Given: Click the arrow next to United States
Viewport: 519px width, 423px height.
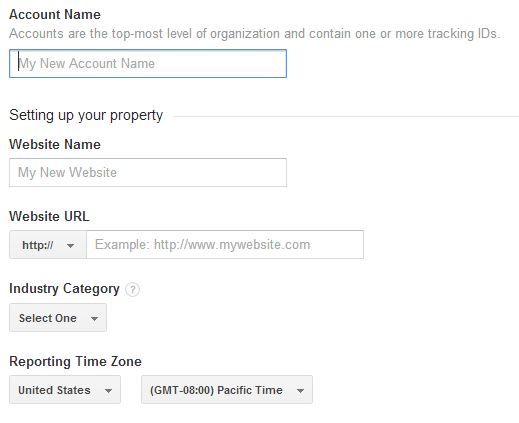Looking at the screenshot, I should [108, 391].
